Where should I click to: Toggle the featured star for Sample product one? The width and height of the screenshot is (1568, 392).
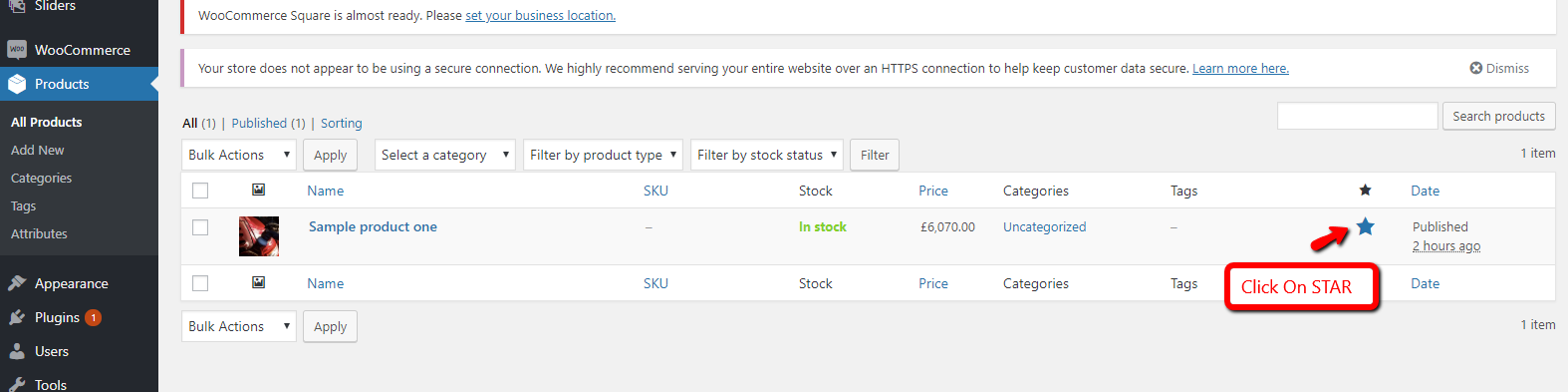pyautogui.click(x=1365, y=226)
